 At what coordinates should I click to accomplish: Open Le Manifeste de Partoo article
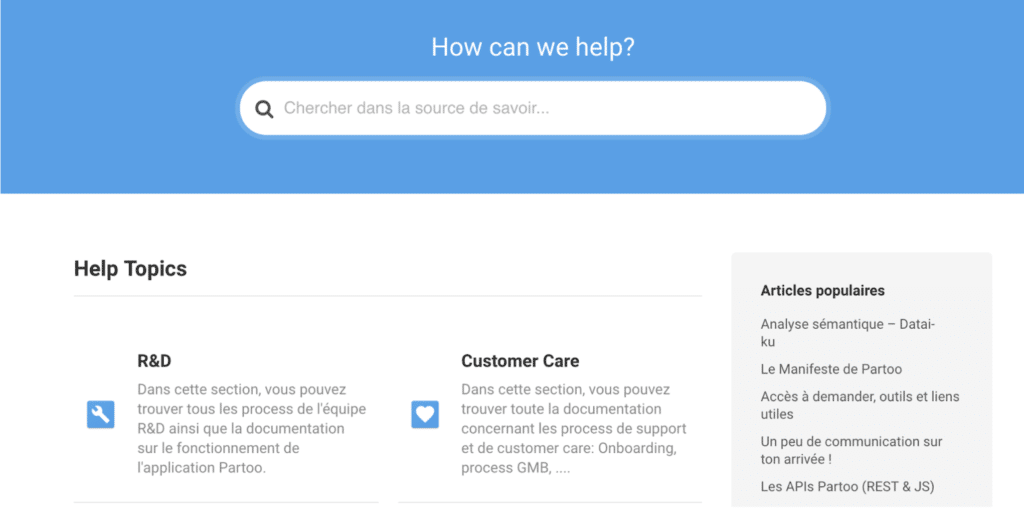[831, 369]
